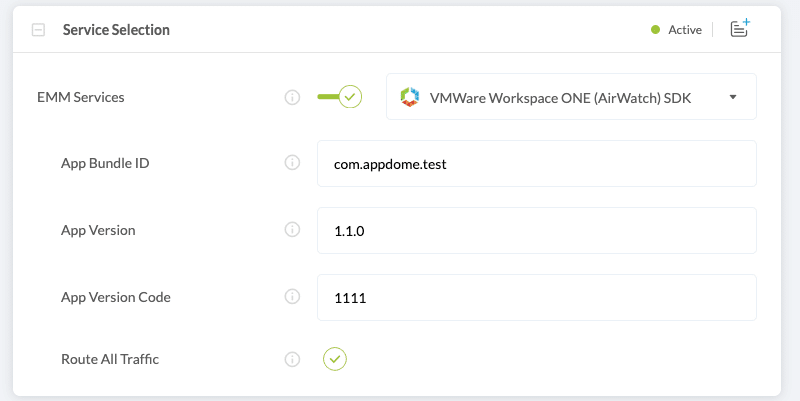Show info for EMM Services

click(293, 97)
